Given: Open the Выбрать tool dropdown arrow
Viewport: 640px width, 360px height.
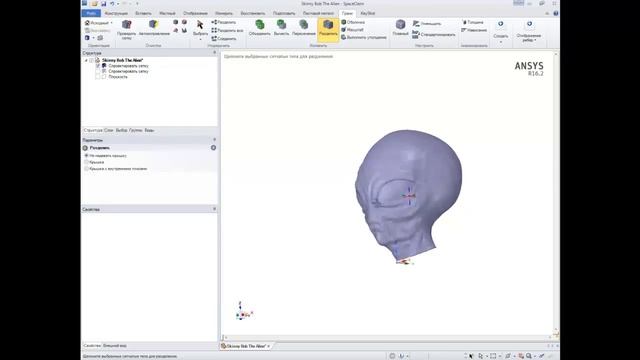Looking at the screenshot, I should pos(200,40).
